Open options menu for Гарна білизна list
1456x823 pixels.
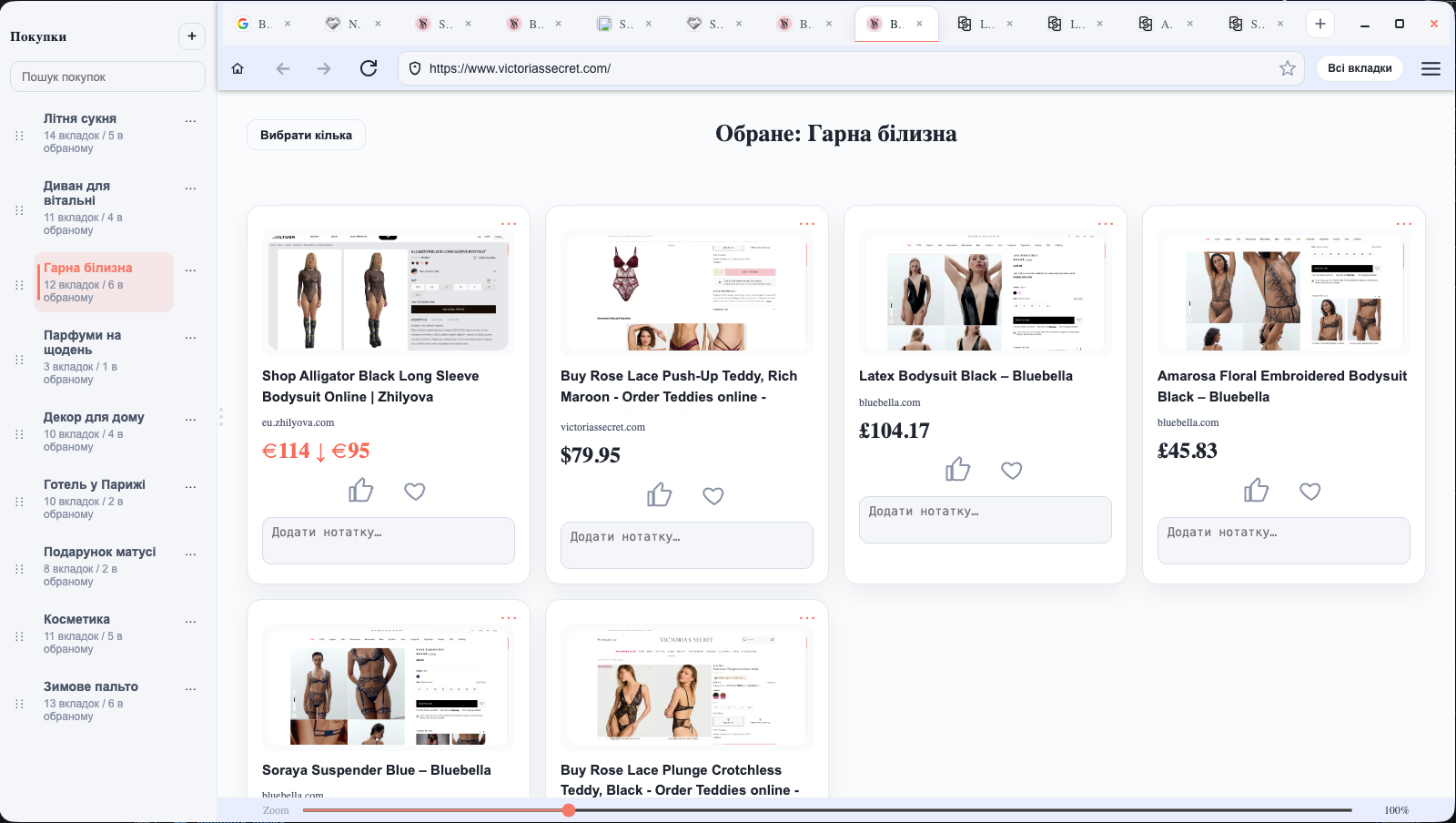point(190,269)
